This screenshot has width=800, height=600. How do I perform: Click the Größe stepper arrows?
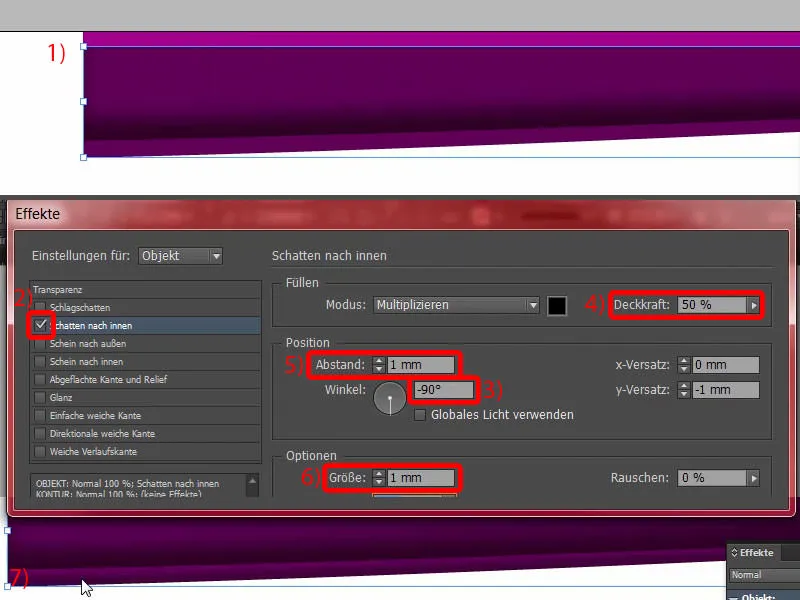379,478
